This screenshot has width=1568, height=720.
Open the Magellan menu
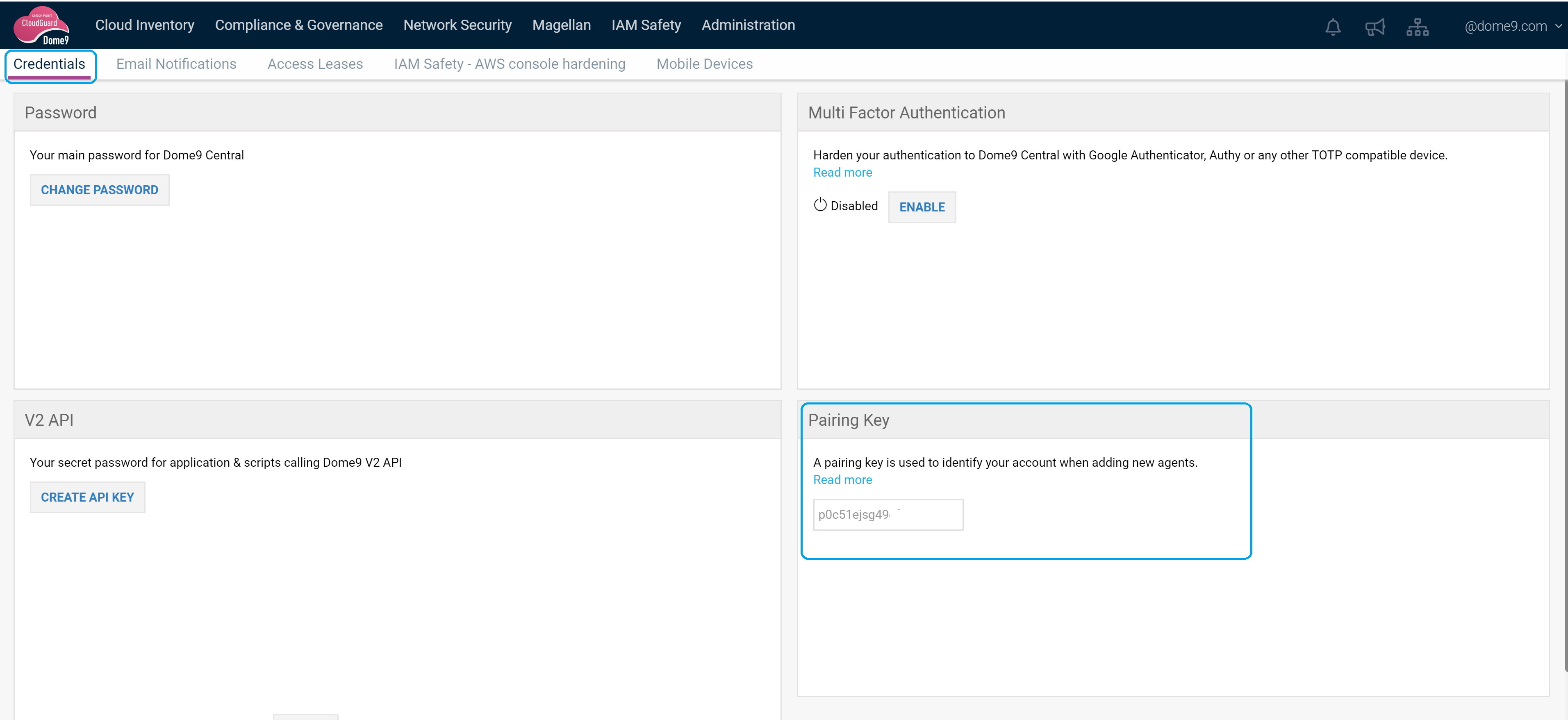pos(561,25)
